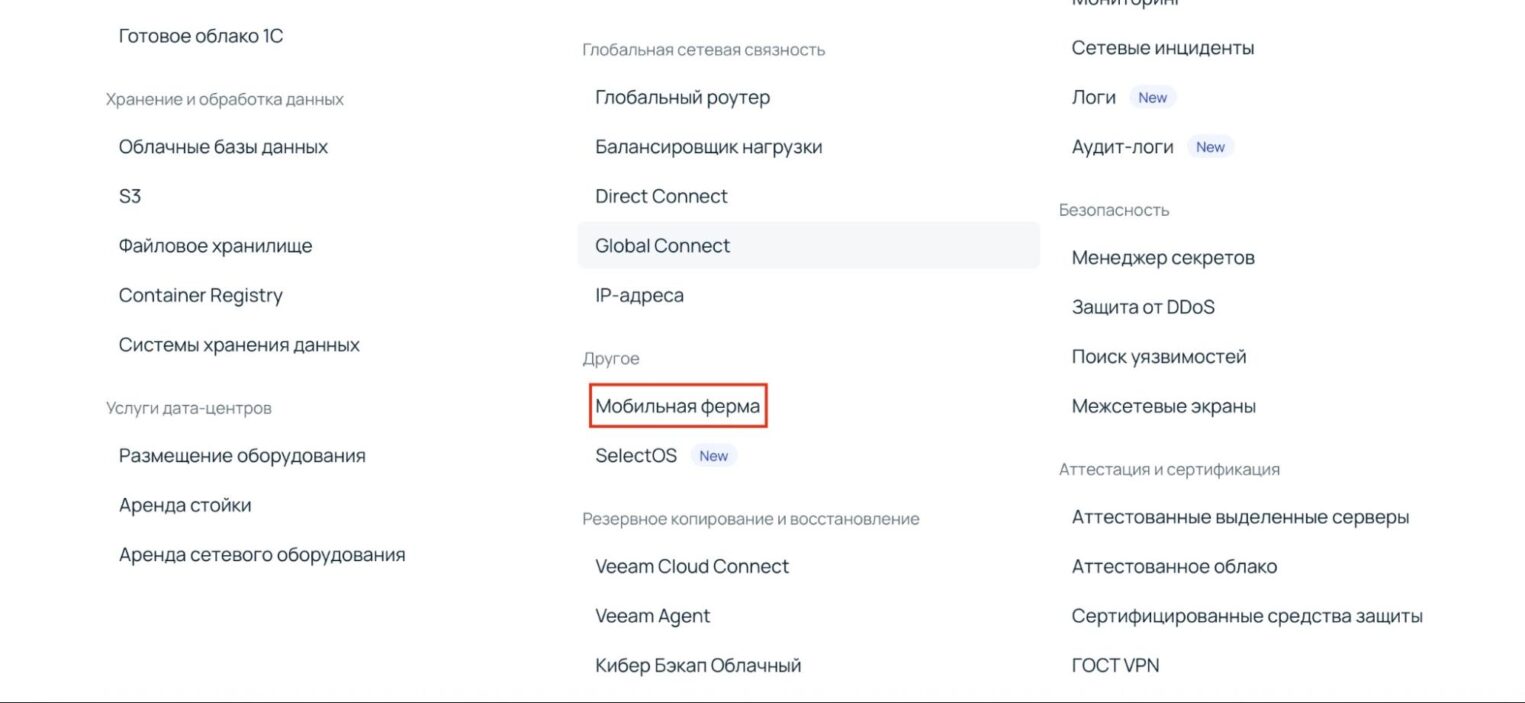1525x703 pixels.
Task: Select Мобильная ферма from the menu
Action: point(677,407)
